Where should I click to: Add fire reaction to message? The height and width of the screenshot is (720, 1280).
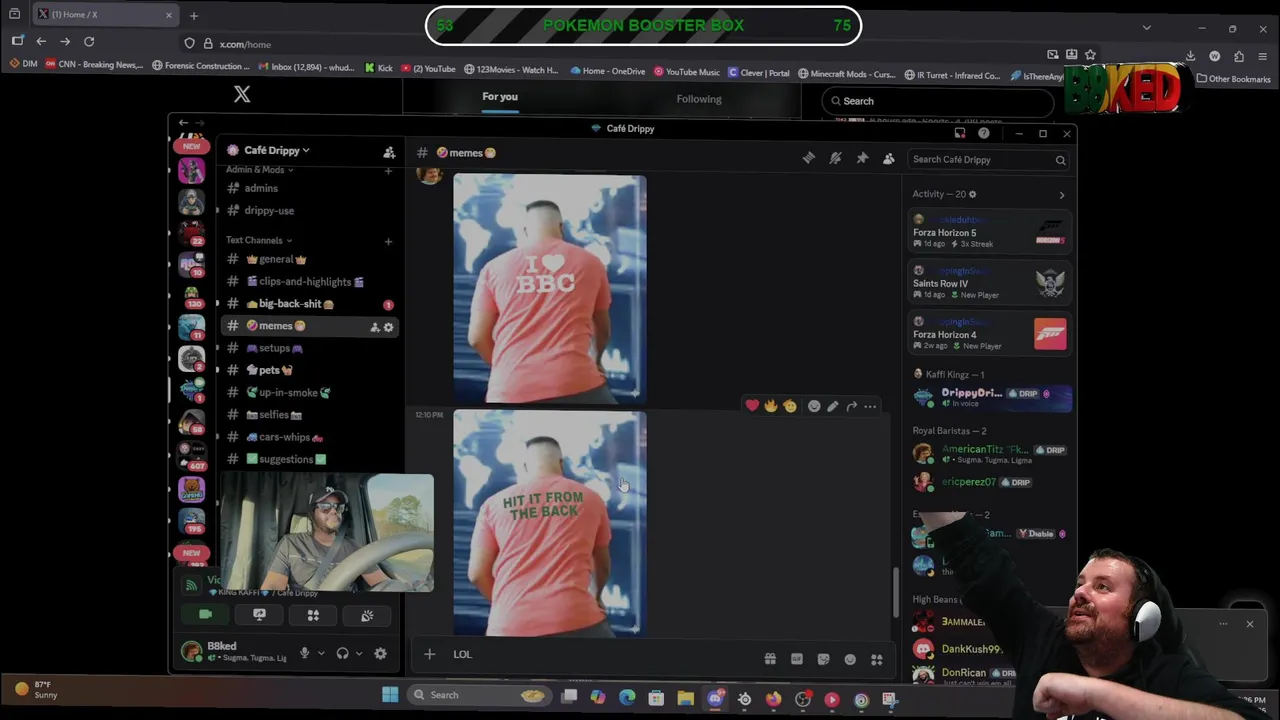(x=771, y=406)
